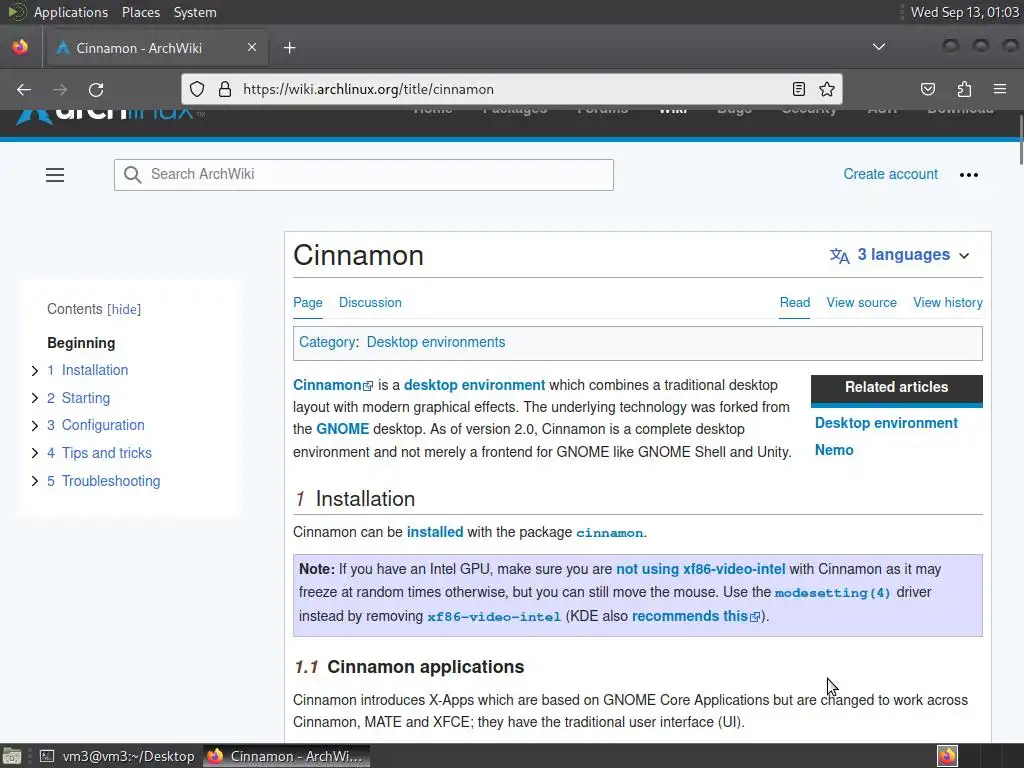Expand the Starting section in contents
Screen dimensions: 1024x768
pyautogui.click(x=35, y=398)
